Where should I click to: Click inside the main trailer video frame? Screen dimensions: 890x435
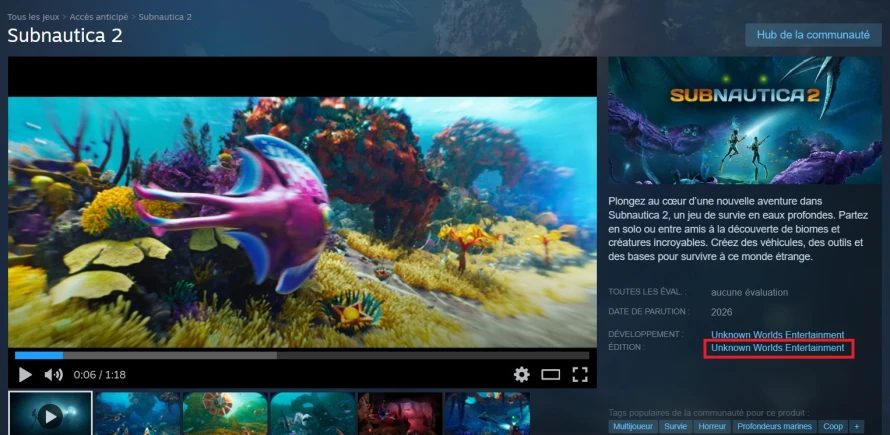302,221
